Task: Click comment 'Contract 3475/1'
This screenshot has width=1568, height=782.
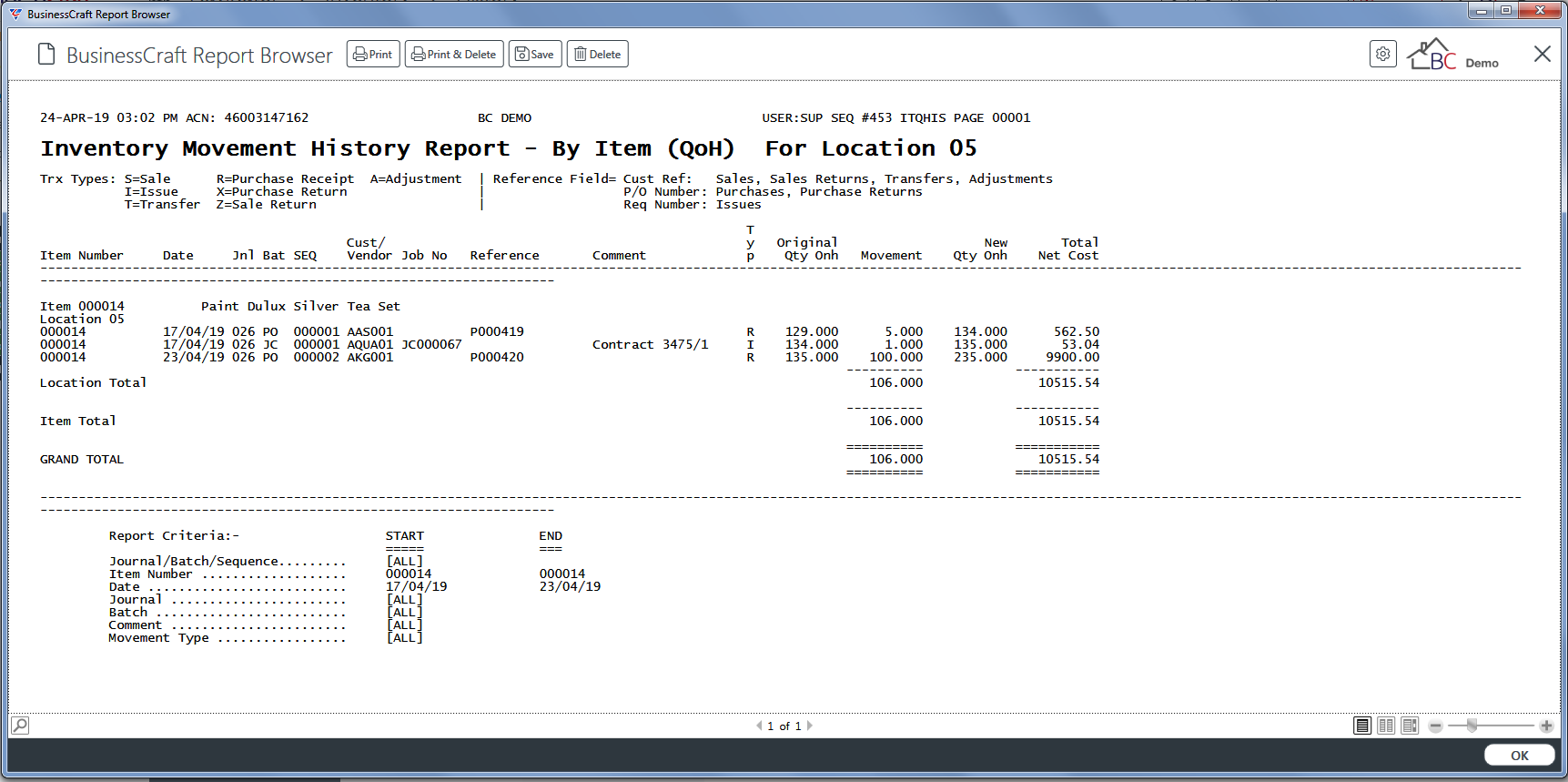Action: click(x=650, y=344)
